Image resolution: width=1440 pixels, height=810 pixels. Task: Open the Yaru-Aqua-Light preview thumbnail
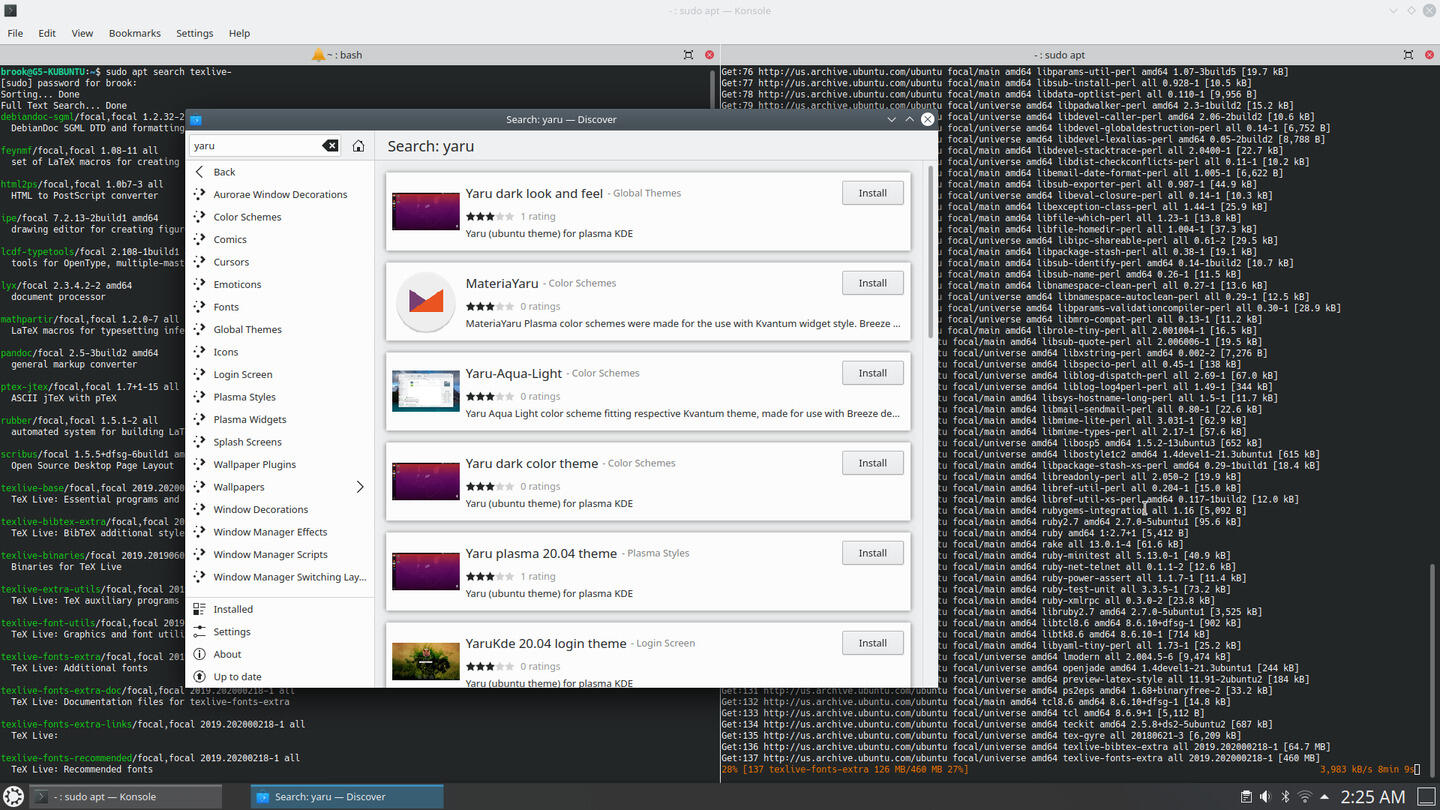coord(426,391)
